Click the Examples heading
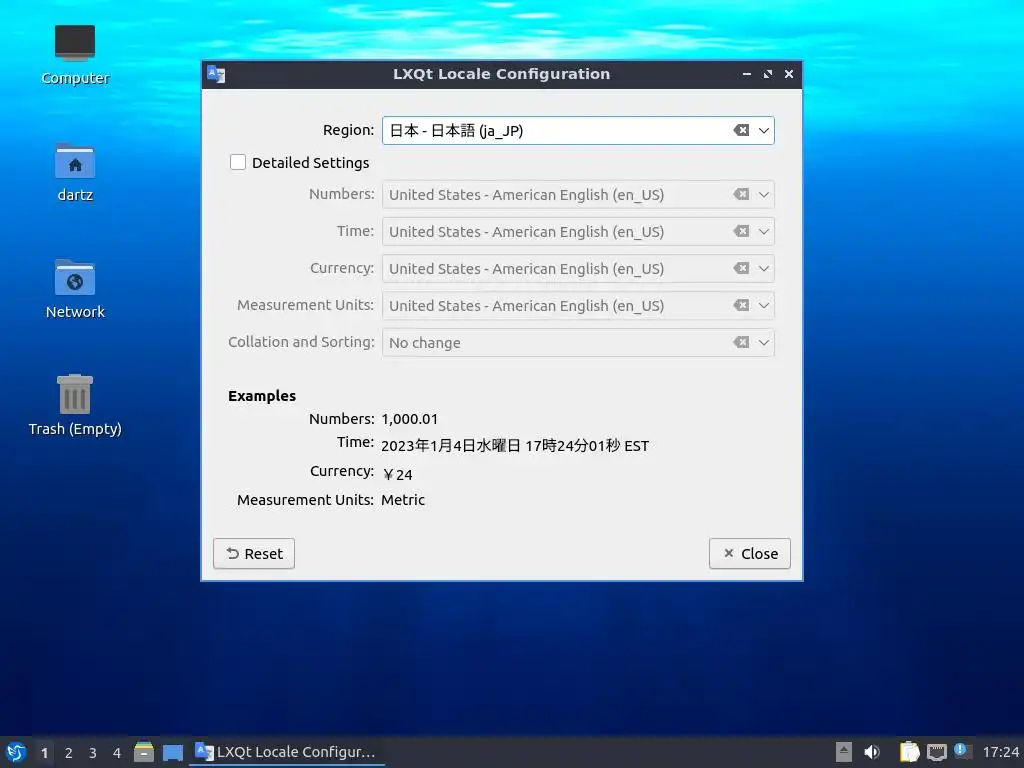Image resolution: width=1024 pixels, height=768 pixels. [x=262, y=396]
